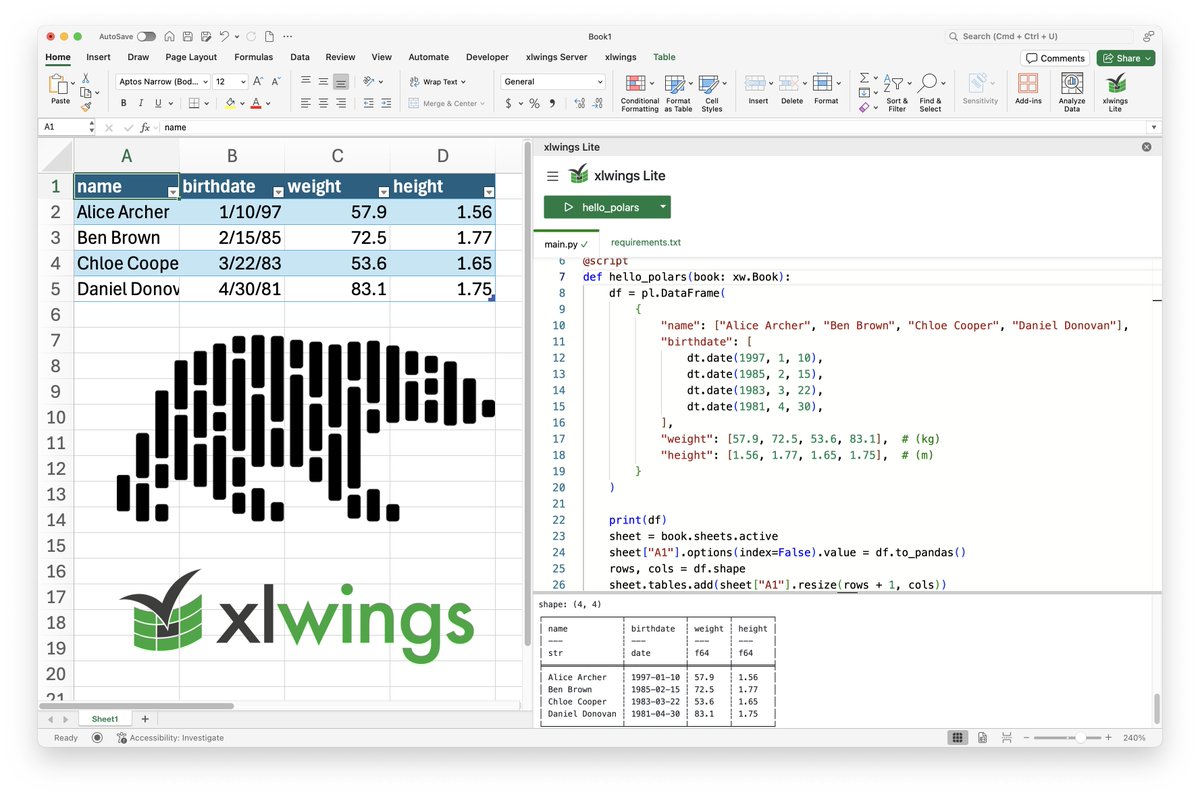Open the font dropdown showing Aptos Narrow
The image size is (1200, 797).
tap(160, 81)
